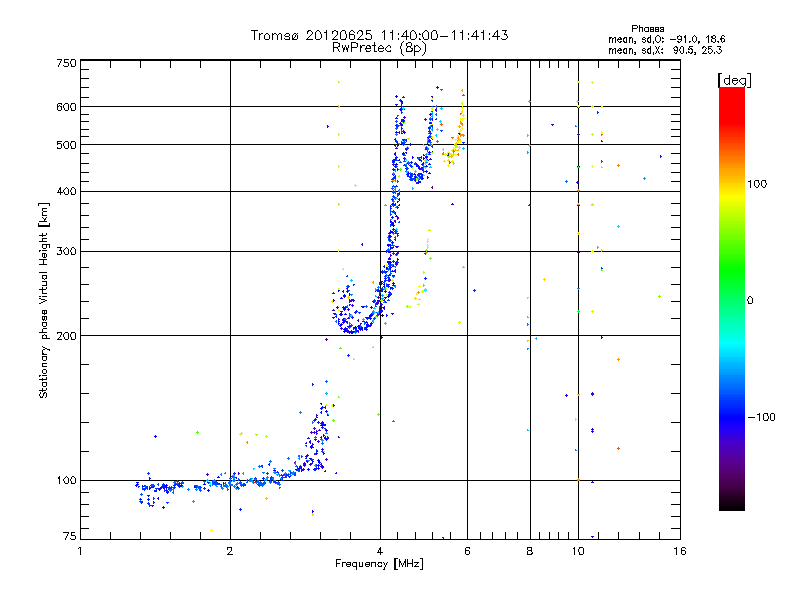
Task: Click the x-axis tick label '4'
Action: point(380,551)
